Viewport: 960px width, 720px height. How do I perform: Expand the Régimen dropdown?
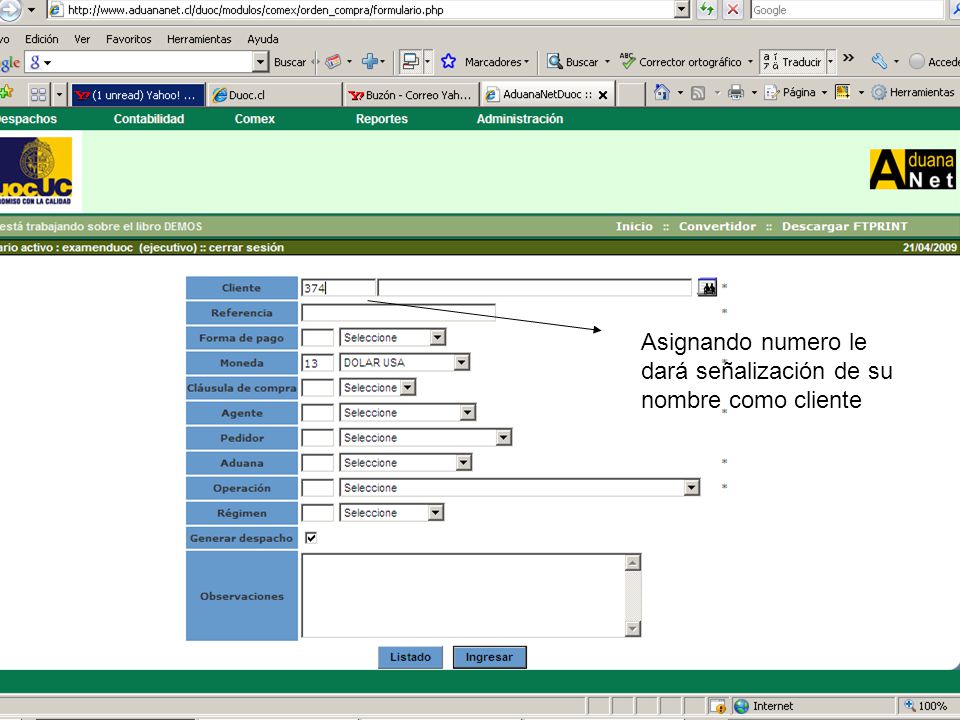(x=435, y=513)
